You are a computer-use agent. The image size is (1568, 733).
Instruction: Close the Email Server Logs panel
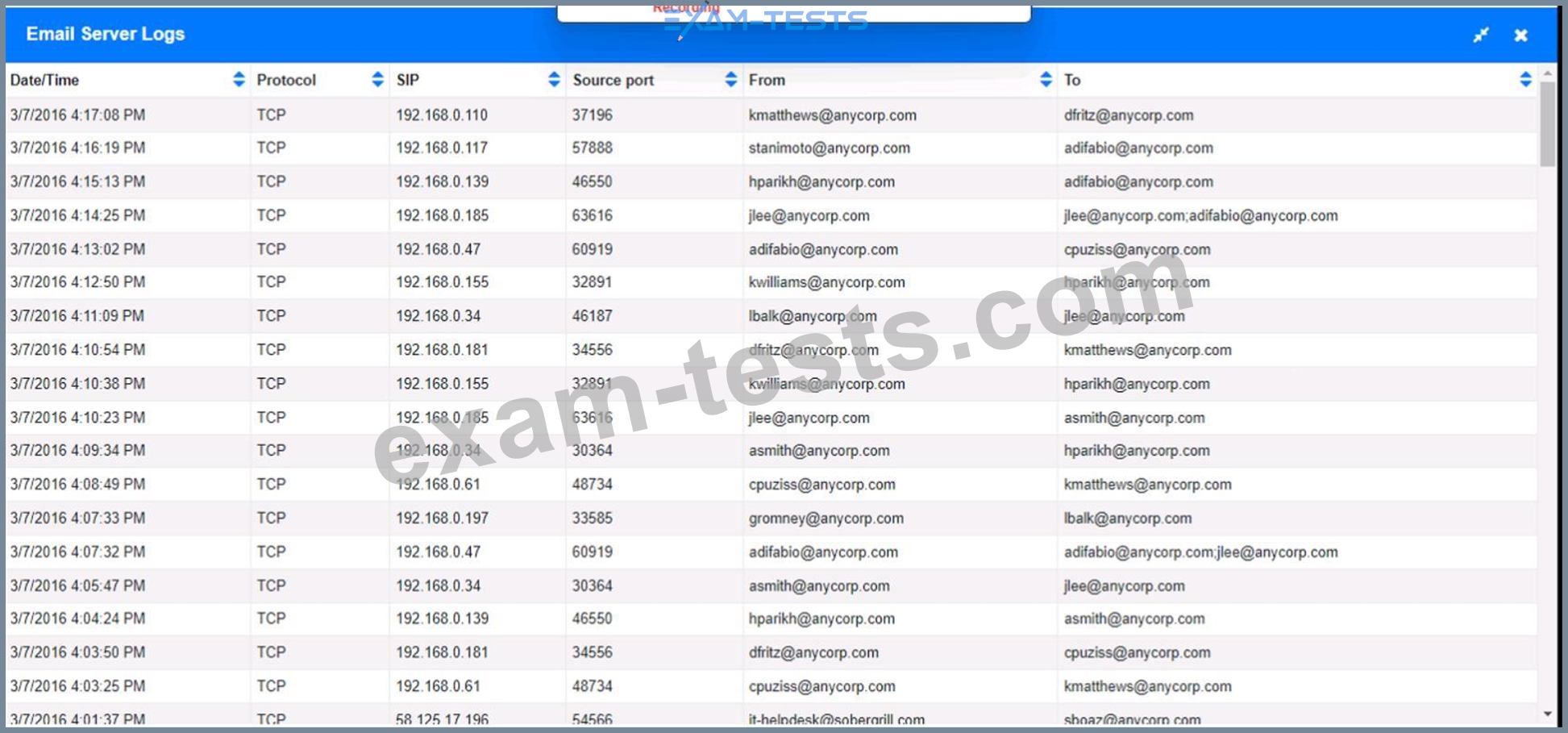[x=1521, y=35]
